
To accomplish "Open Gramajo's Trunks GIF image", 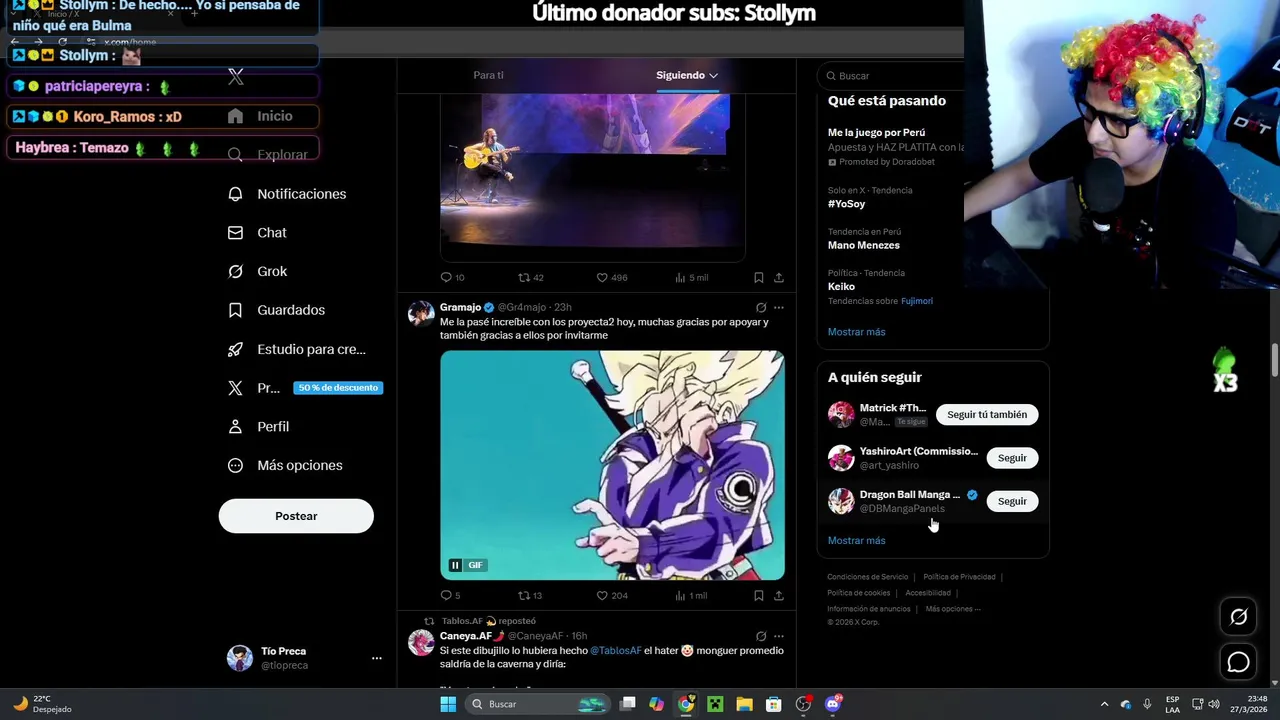I will (612, 465).
